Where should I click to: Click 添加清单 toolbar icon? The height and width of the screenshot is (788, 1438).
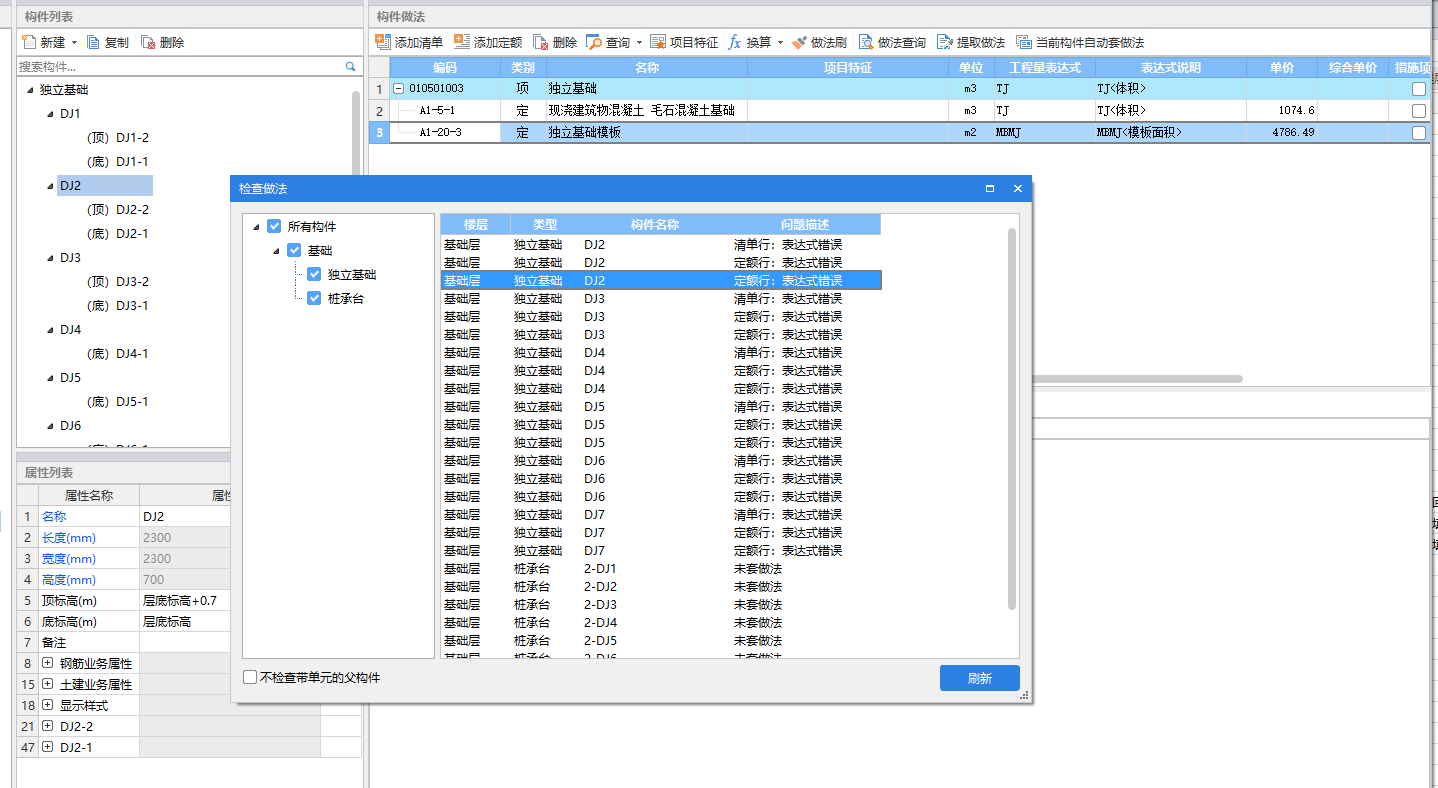pos(383,42)
